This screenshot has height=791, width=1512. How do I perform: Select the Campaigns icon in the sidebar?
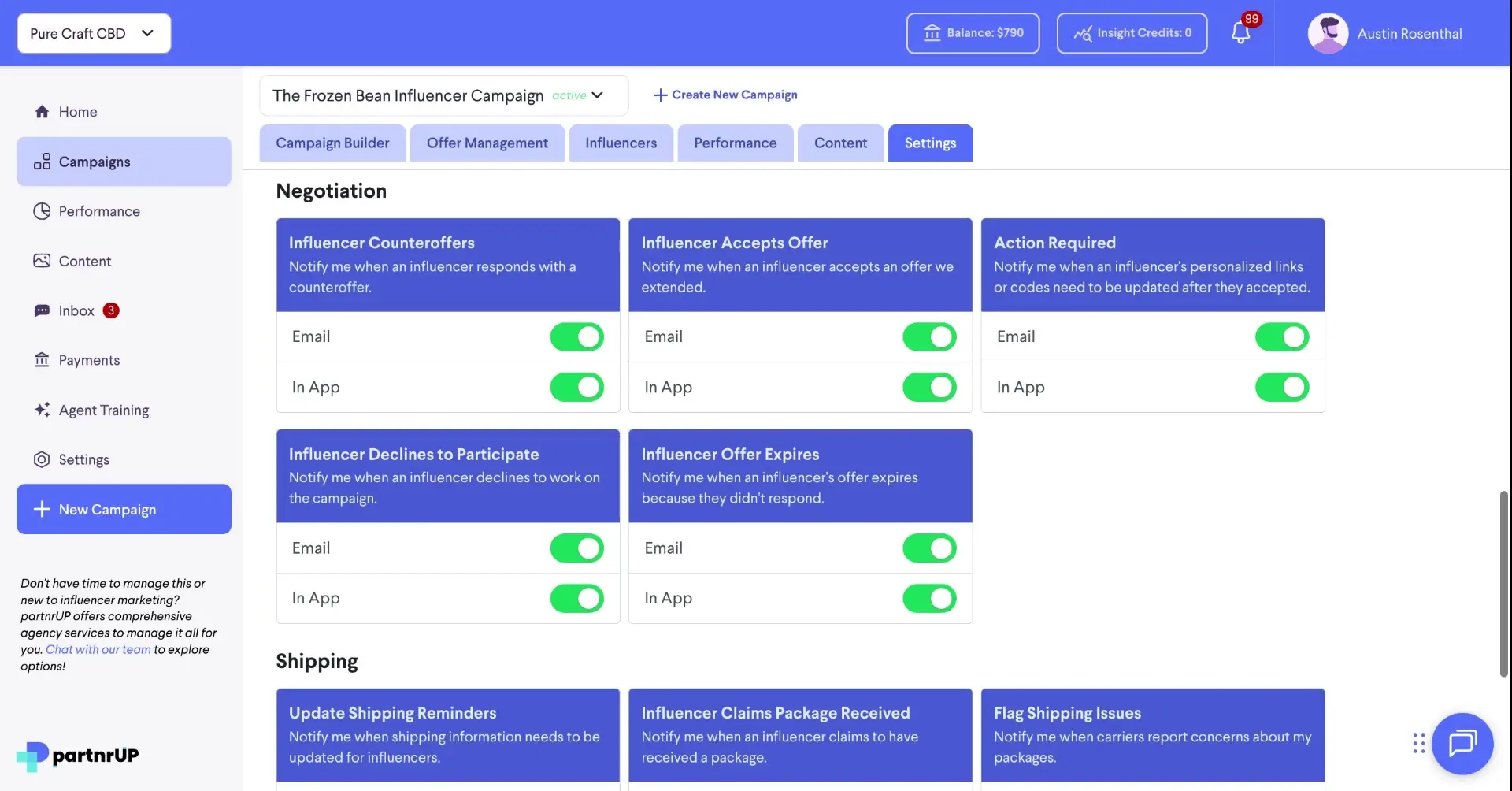pos(42,161)
